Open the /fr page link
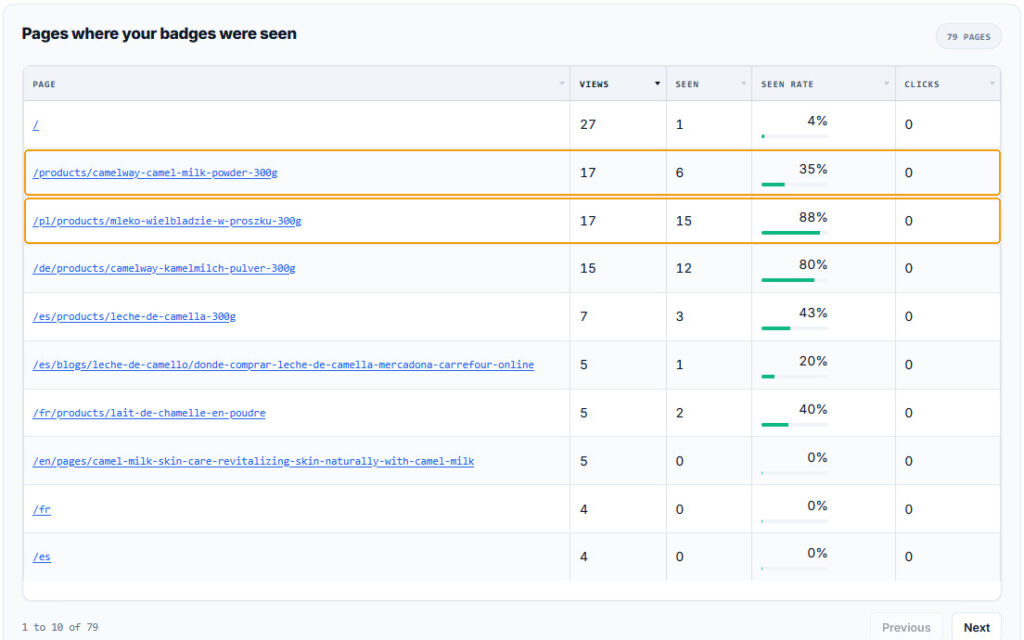 (41, 509)
